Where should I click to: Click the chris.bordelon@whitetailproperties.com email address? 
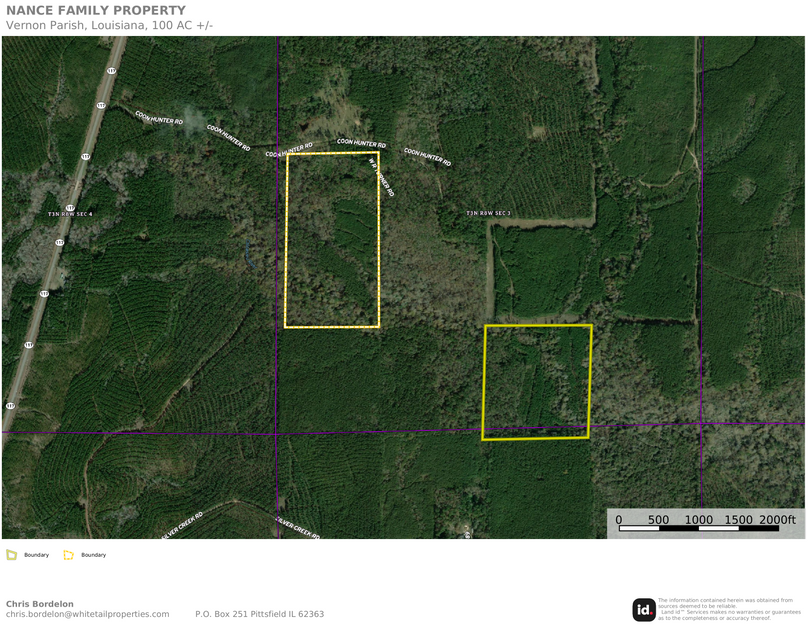coord(88,614)
